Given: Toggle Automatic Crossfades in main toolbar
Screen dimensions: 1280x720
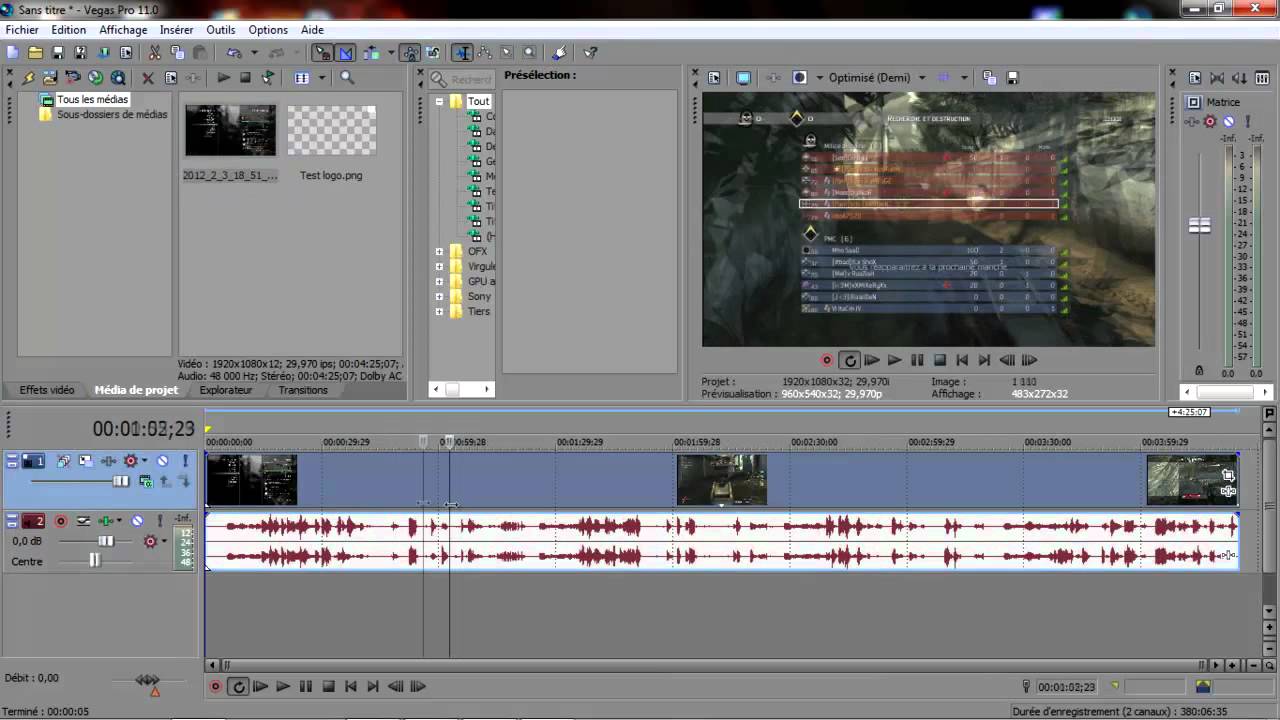Looking at the screenshot, I should tap(345, 52).
